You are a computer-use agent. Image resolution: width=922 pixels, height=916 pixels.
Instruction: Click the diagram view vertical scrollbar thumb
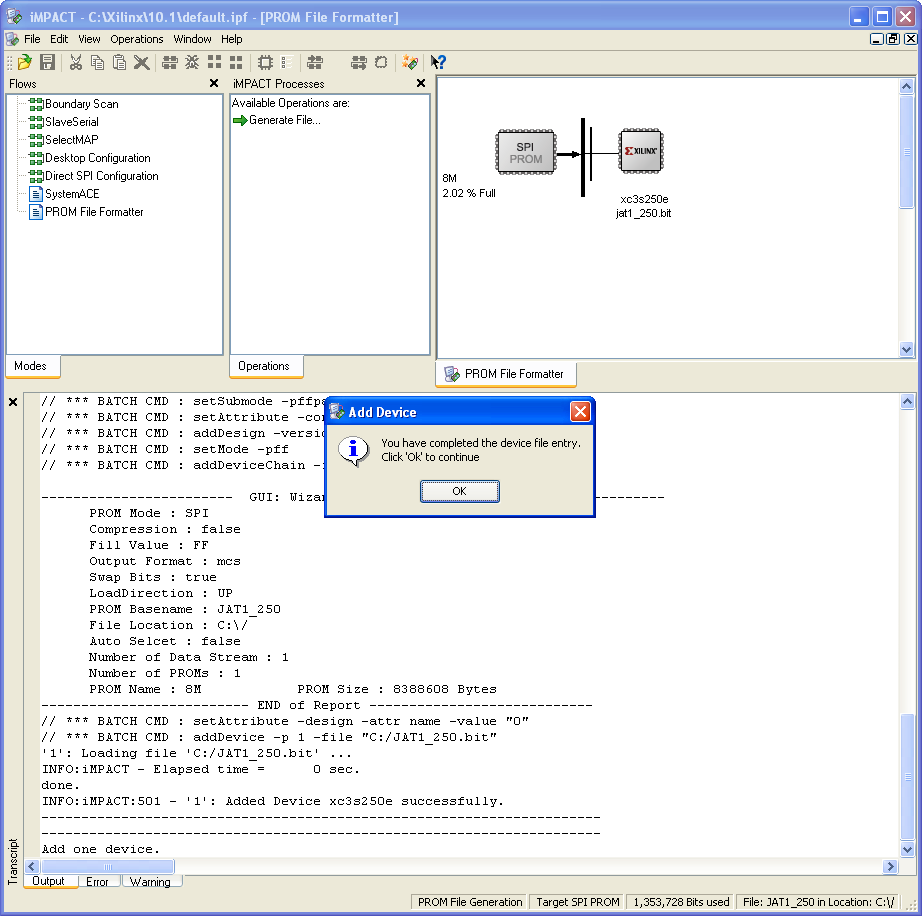pyautogui.click(x=907, y=152)
